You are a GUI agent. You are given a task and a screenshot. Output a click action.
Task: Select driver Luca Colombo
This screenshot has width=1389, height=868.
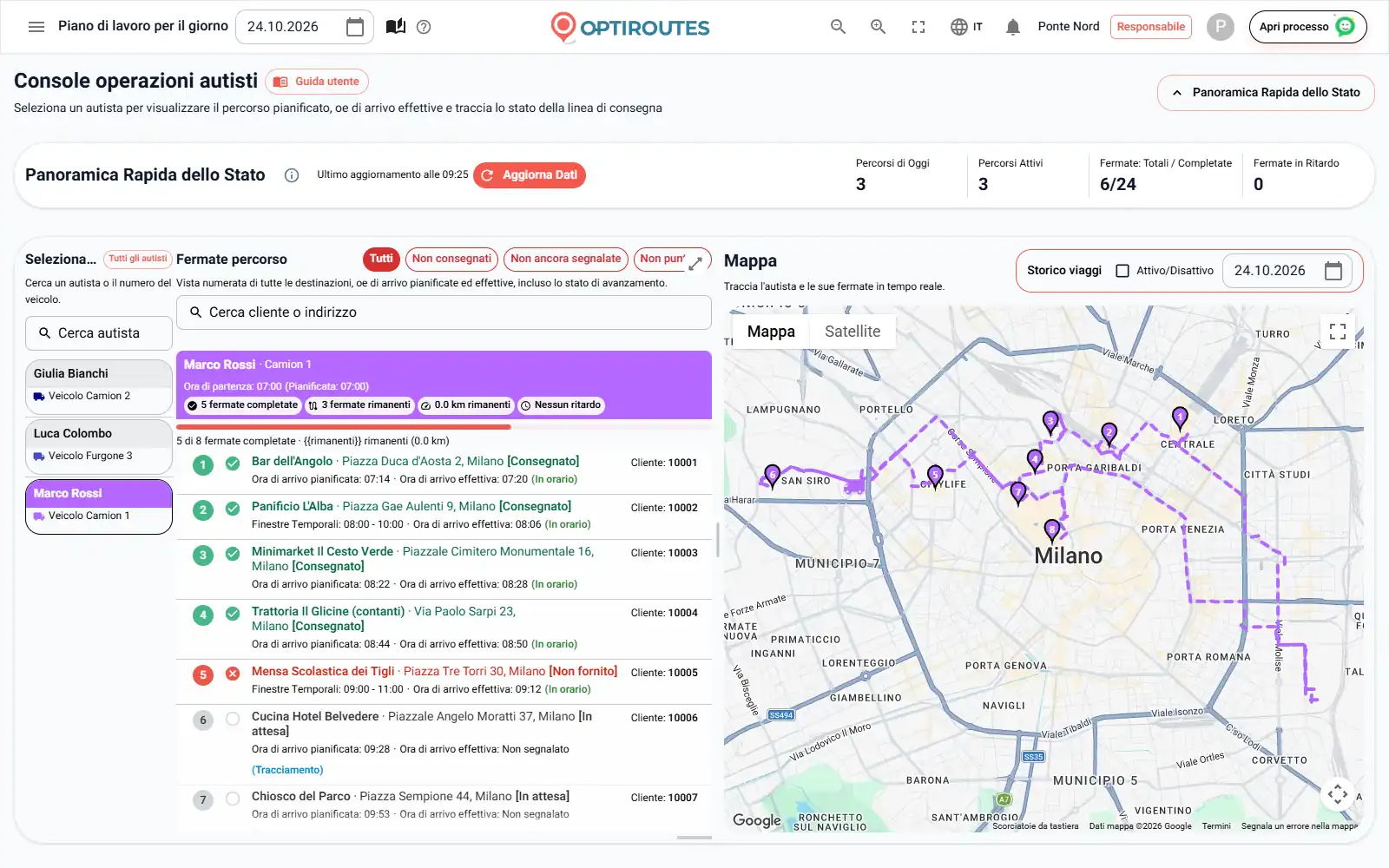click(x=98, y=446)
